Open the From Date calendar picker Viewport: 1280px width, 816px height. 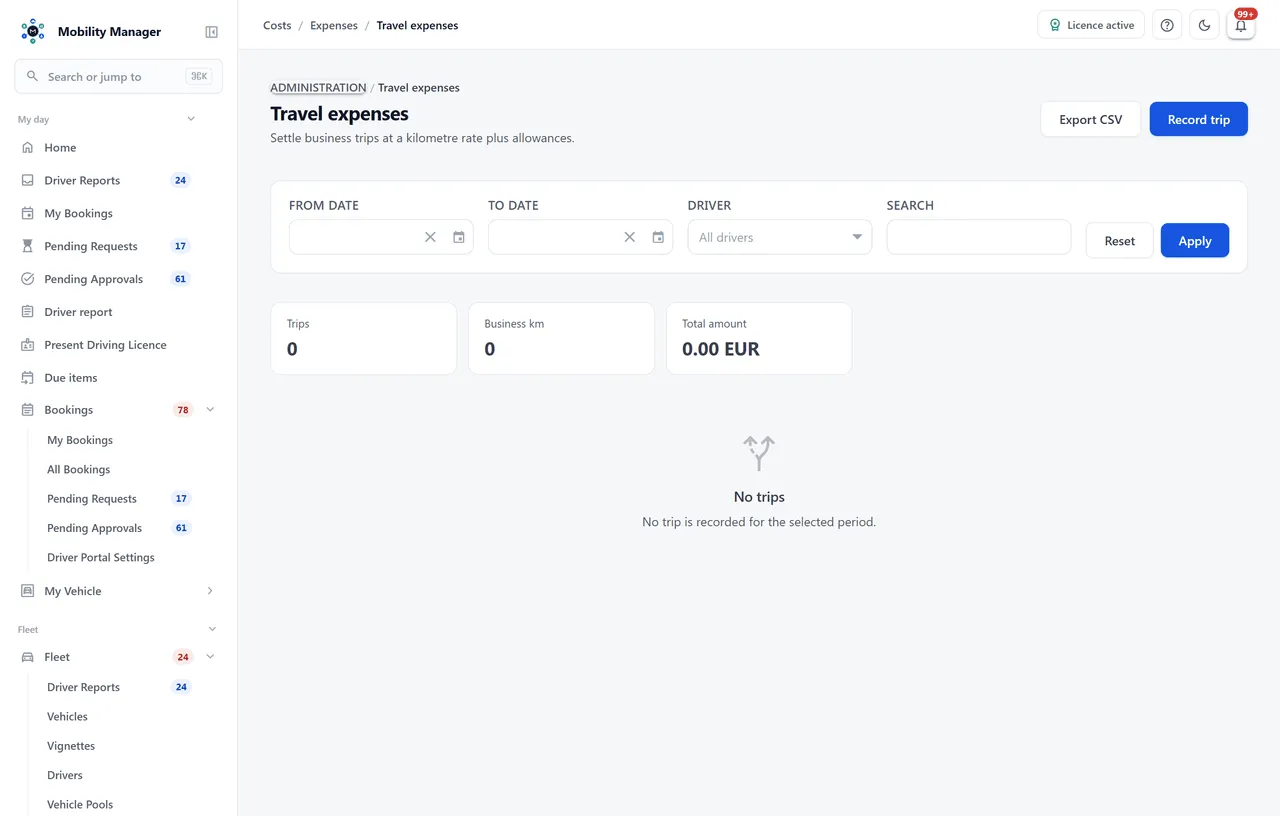pos(459,237)
